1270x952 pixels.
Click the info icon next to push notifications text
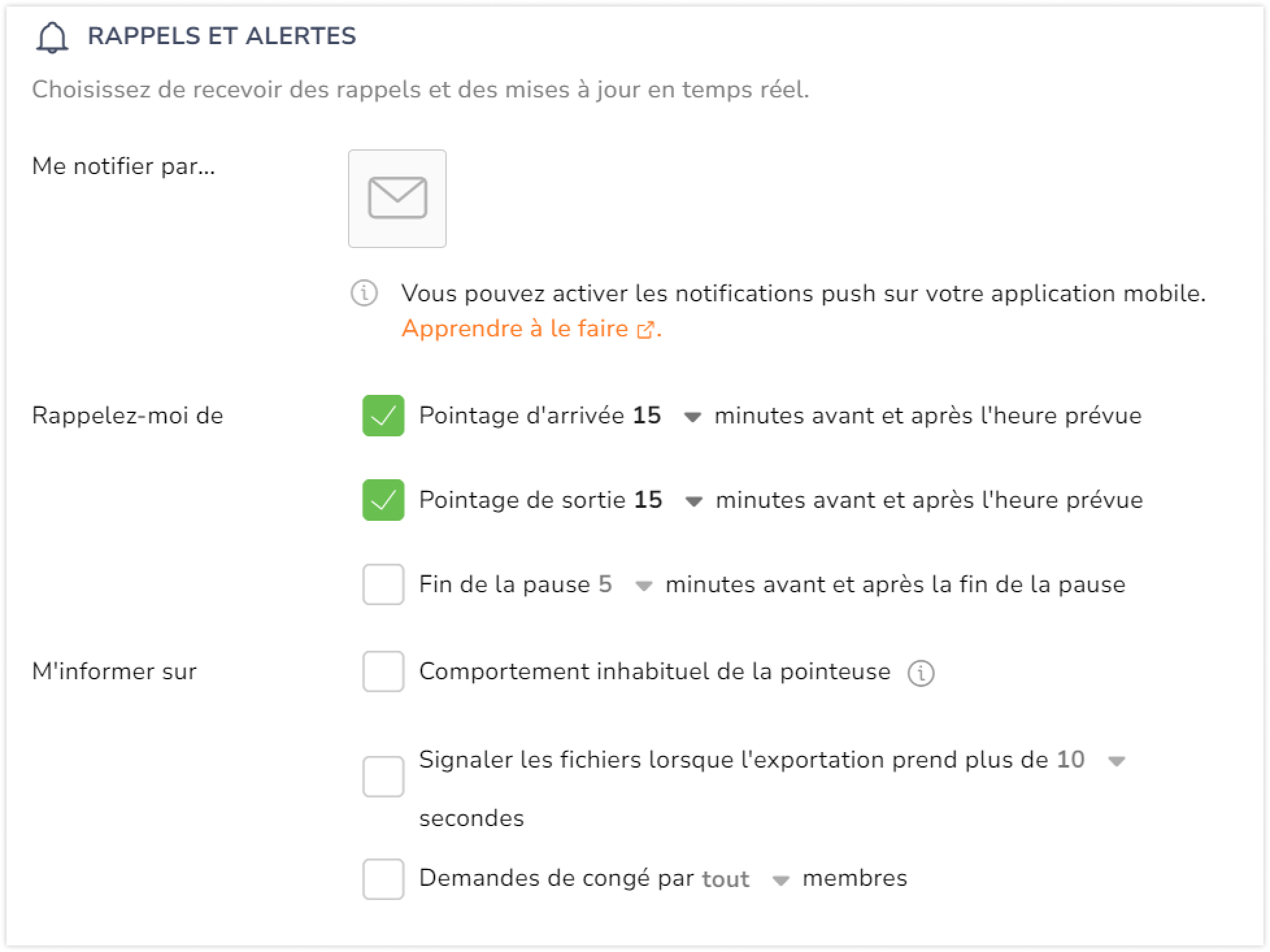(x=364, y=293)
